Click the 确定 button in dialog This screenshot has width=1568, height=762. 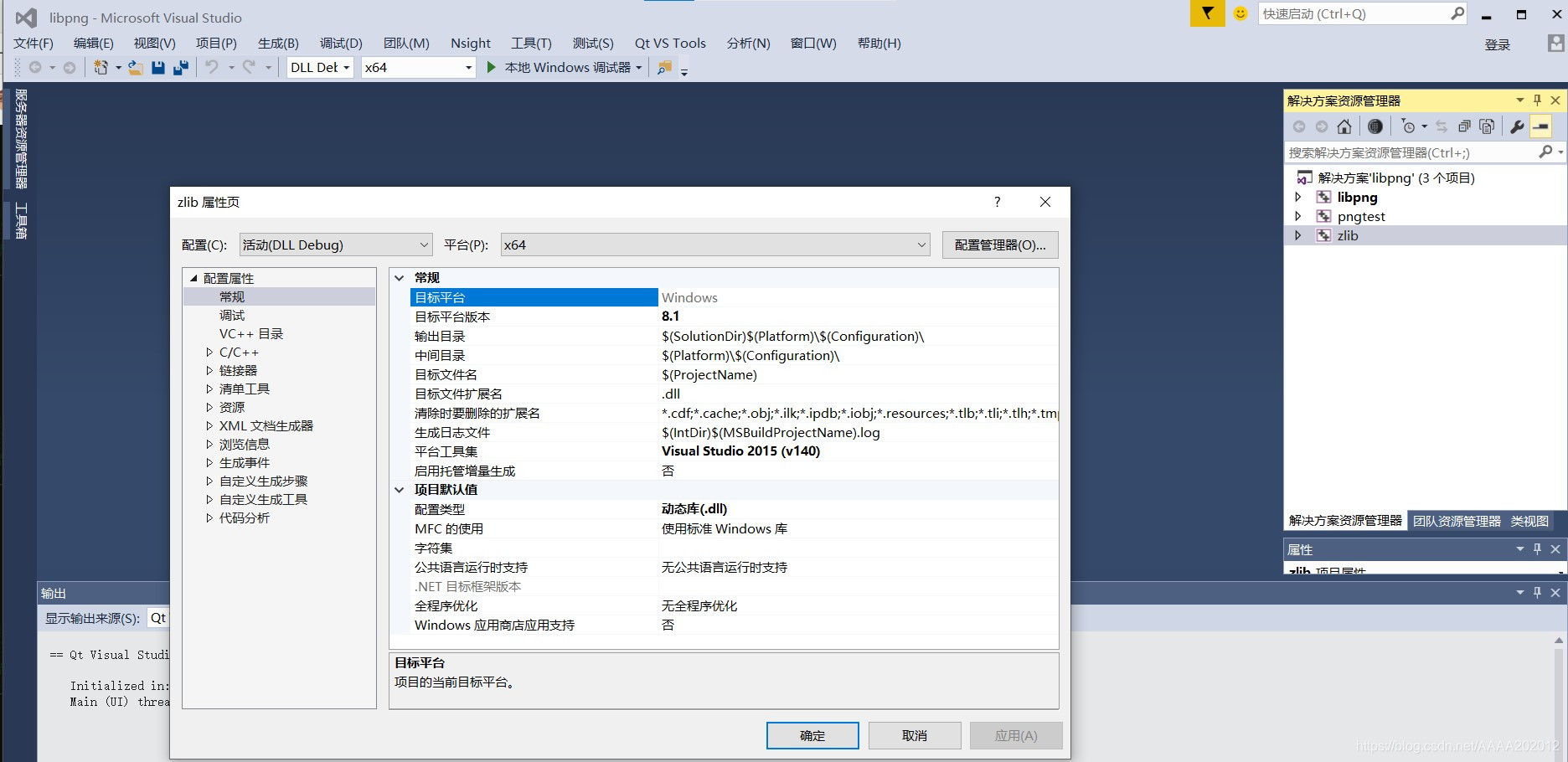pos(812,735)
